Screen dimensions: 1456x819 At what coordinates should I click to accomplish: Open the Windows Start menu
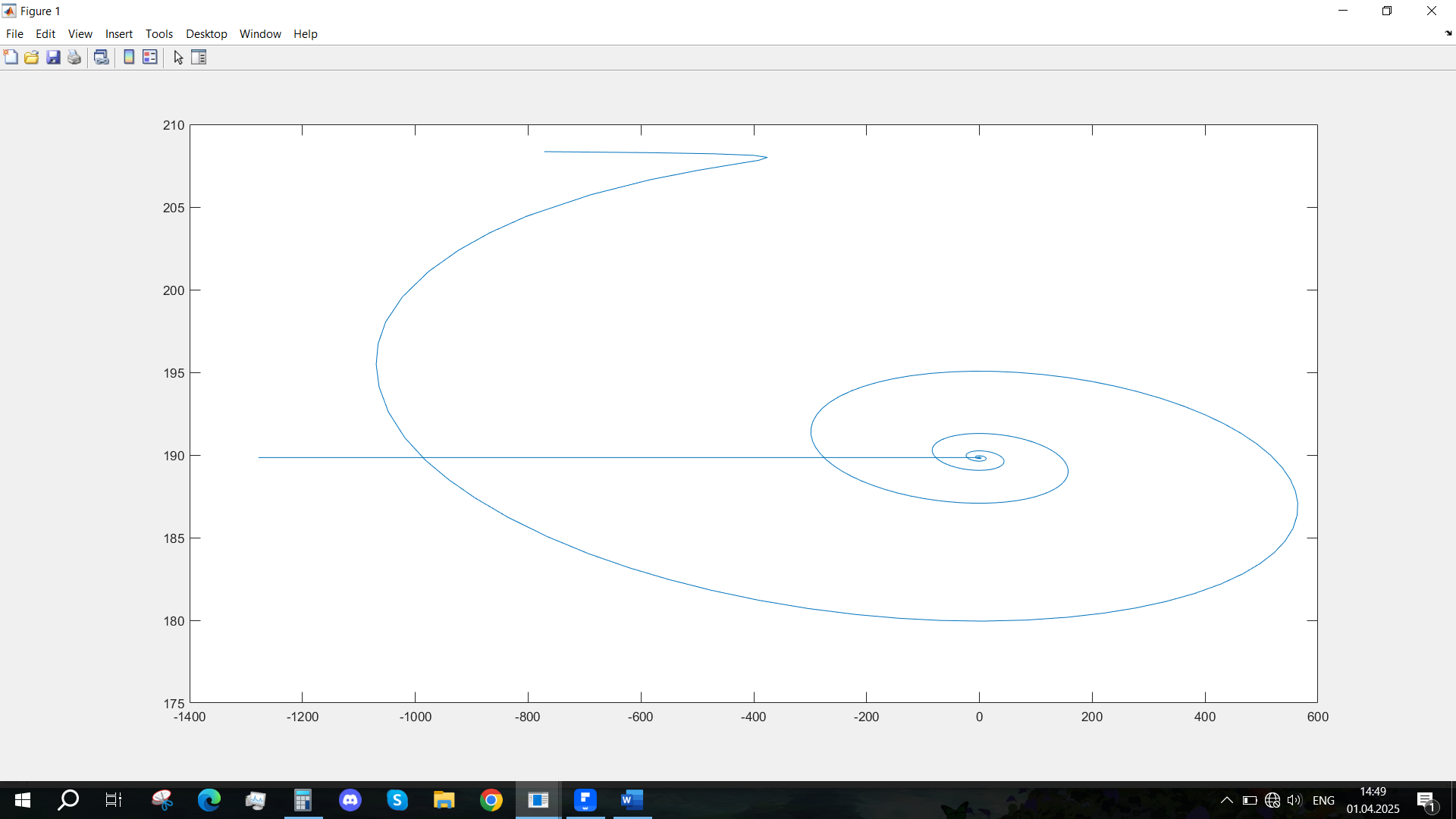tap(23, 800)
